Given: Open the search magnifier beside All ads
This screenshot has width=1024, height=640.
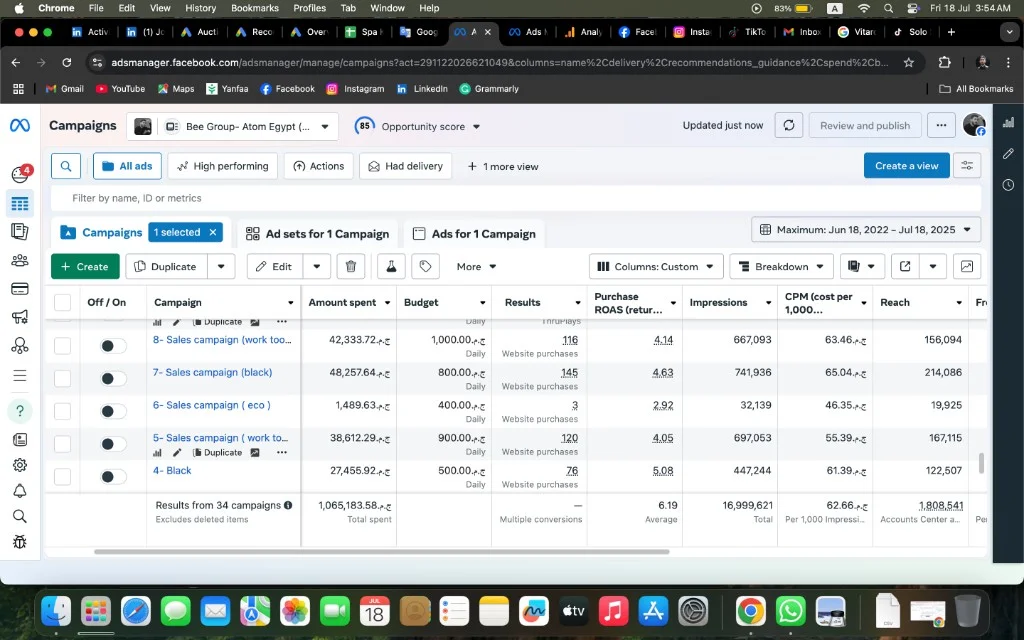Looking at the screenshot, I should click(66, 166).
